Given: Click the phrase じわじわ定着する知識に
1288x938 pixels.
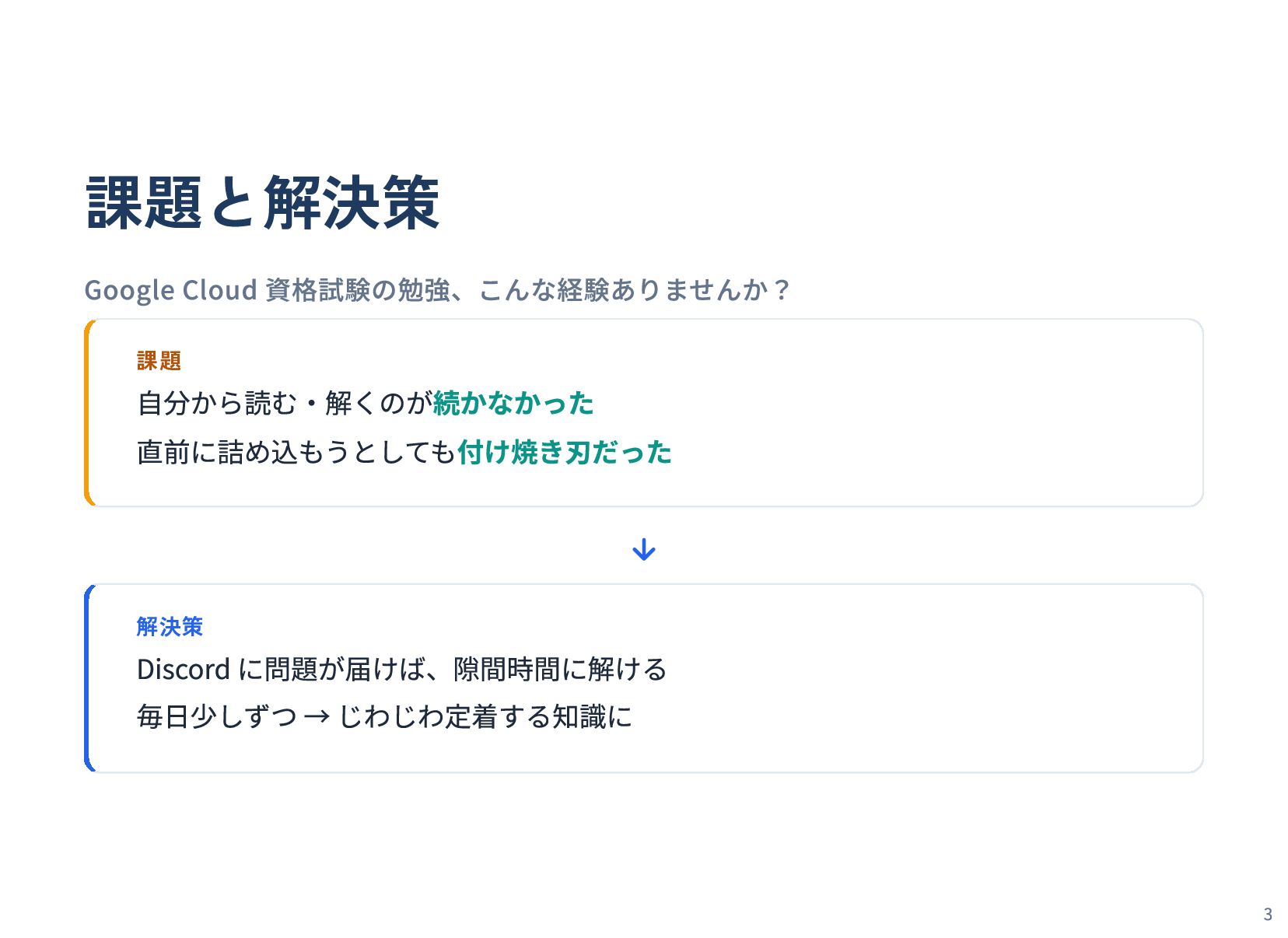Looking at the screenshot, I should click(485, 717).
